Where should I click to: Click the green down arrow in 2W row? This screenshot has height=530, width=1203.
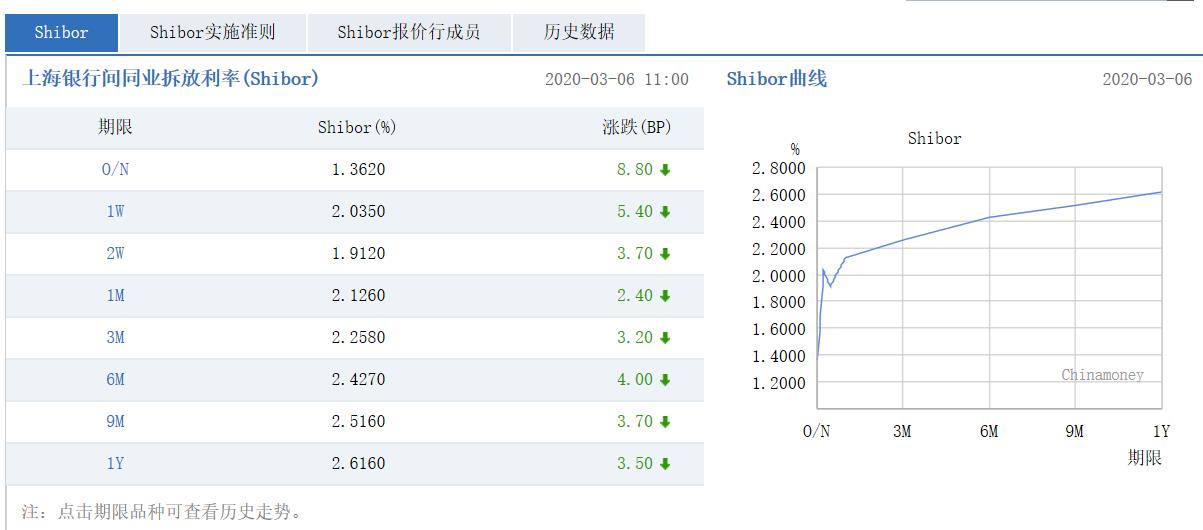point(665,254)
